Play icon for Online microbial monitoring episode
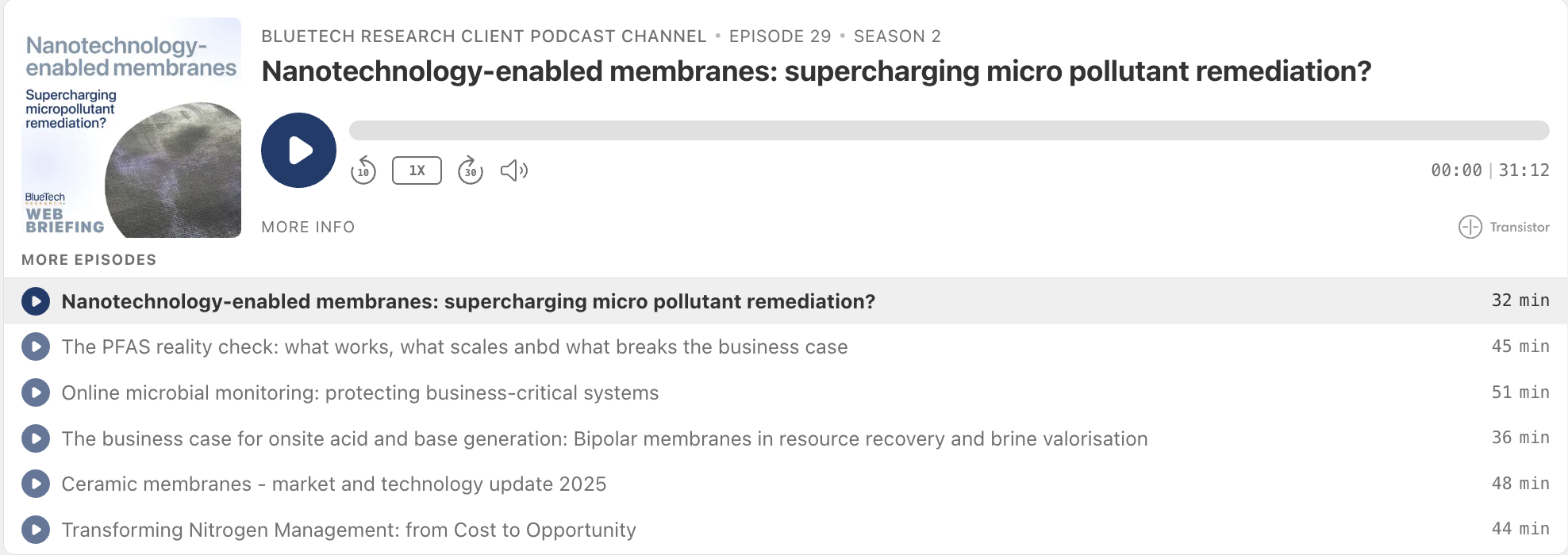 click(36, 393)
